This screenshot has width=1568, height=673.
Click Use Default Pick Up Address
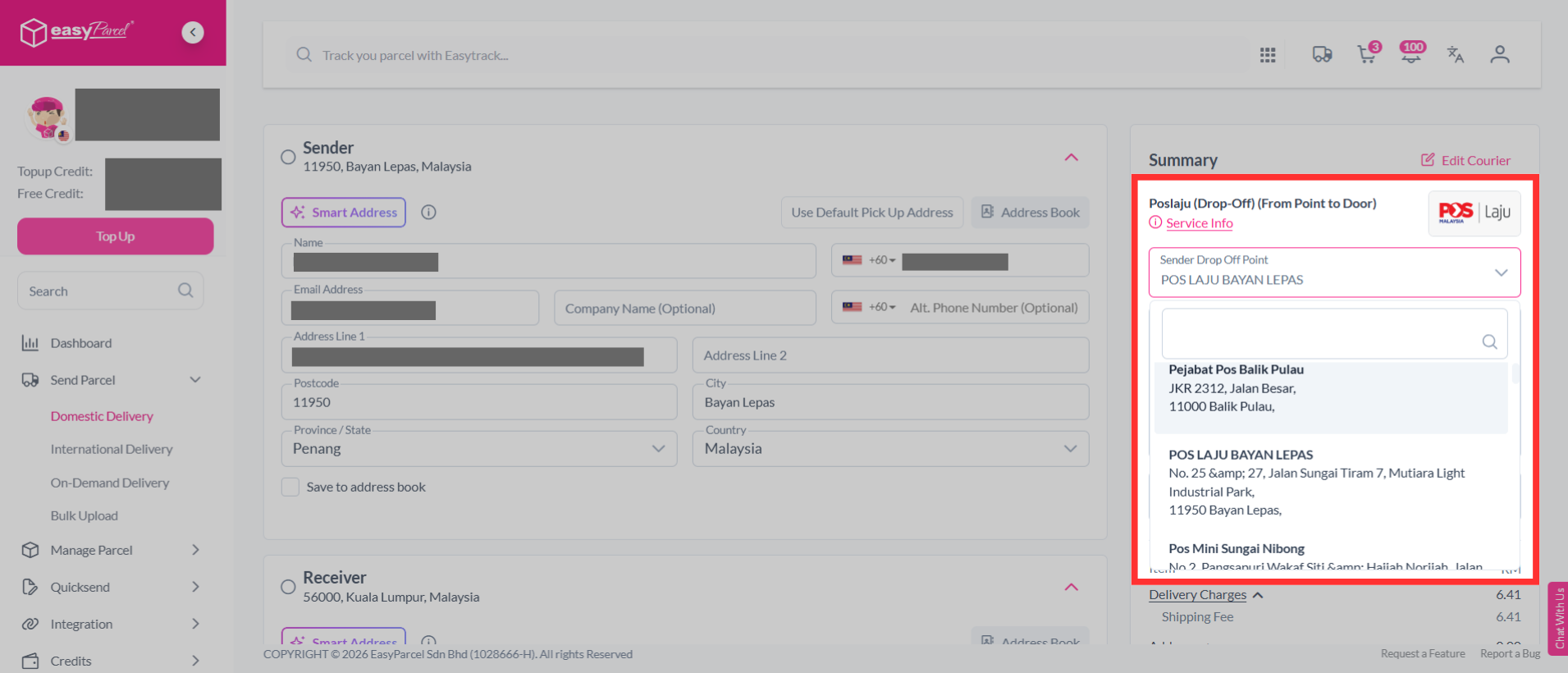coord(872,213)
